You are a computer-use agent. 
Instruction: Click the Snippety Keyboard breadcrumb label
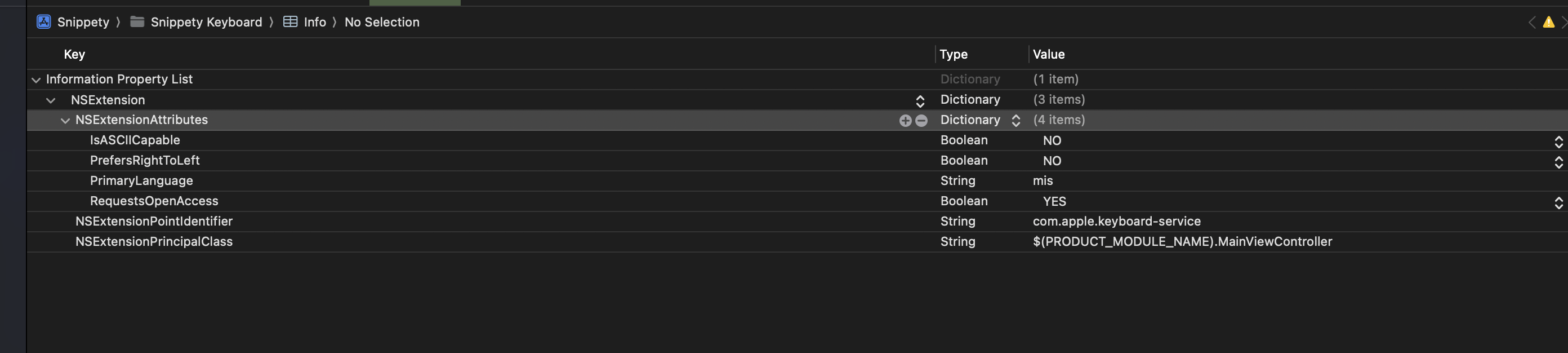206,22
